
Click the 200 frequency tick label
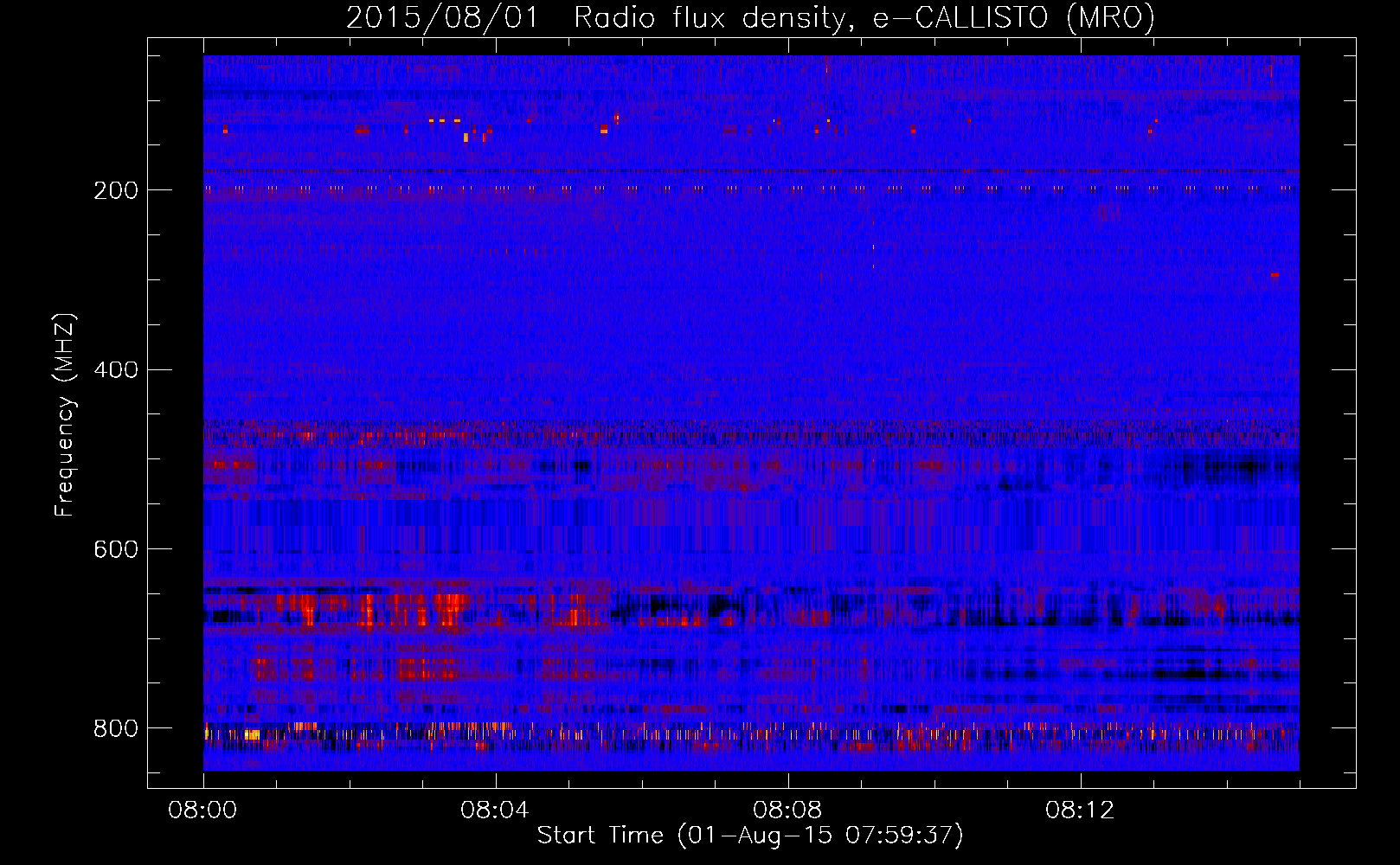click(116, 190)
